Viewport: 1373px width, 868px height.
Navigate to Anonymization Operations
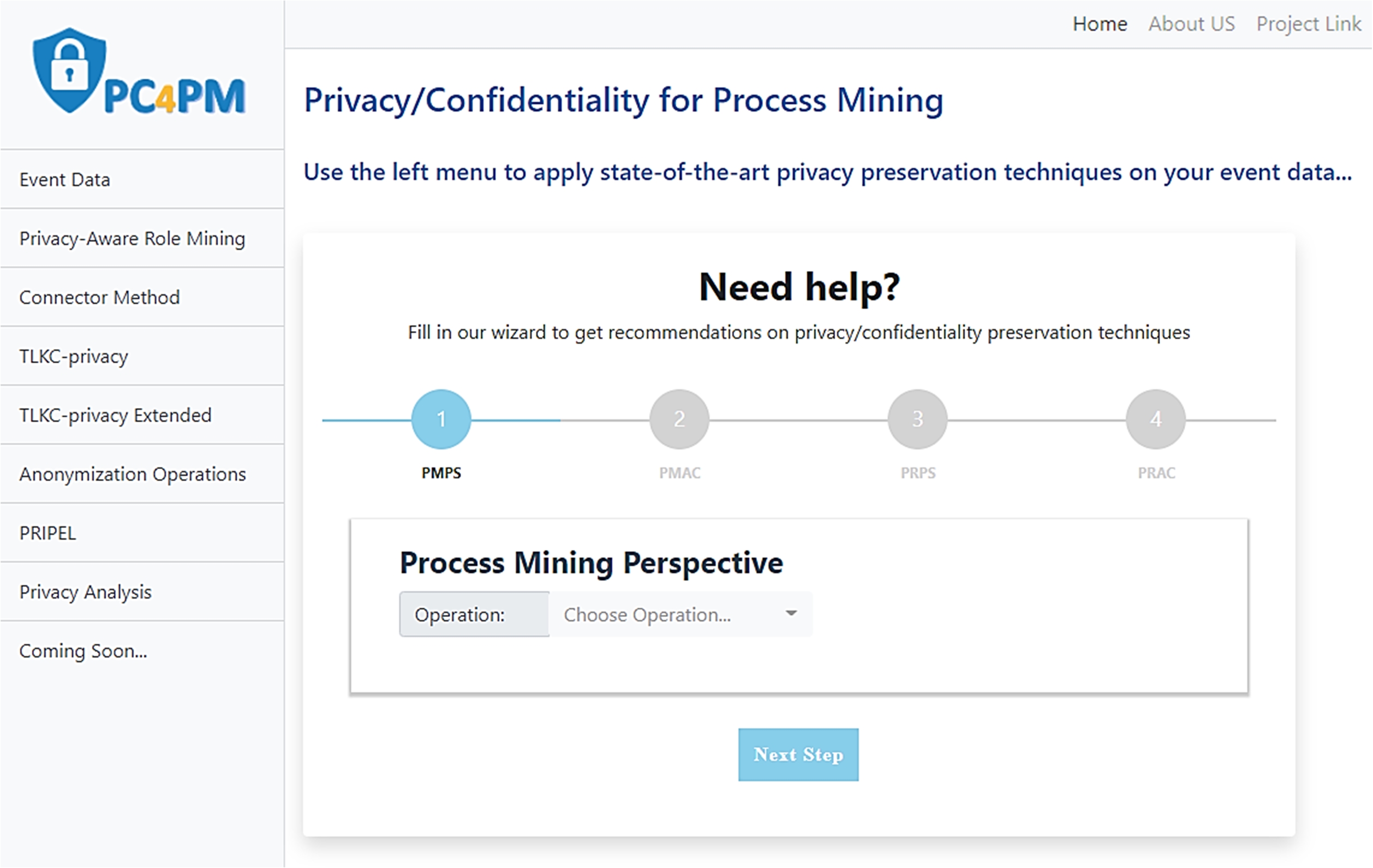(132, 474)
